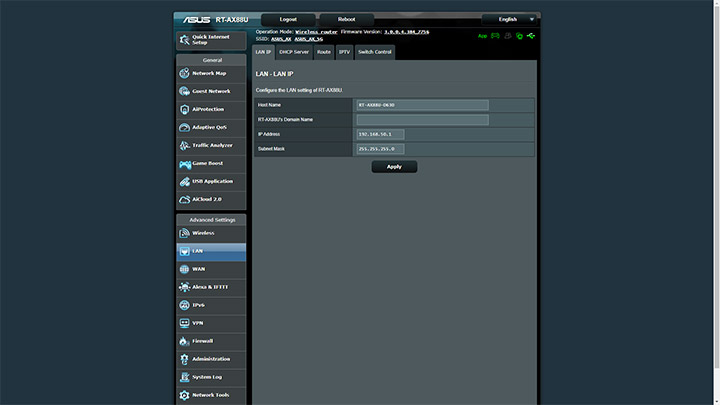Open the Route tab
The width and height of the screenshot is (720, 405).
[x=324, y=52]
